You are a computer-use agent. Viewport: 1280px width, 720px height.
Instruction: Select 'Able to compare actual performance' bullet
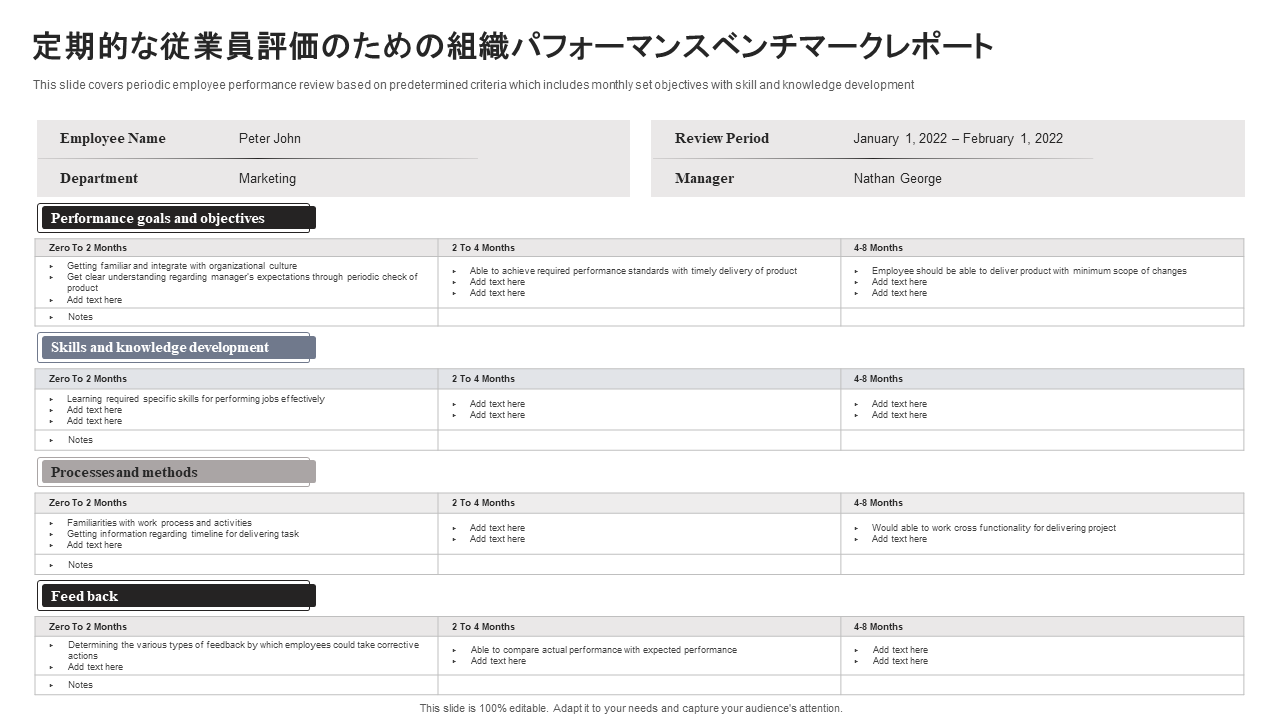pyautogui.click(x=604, y=650)
